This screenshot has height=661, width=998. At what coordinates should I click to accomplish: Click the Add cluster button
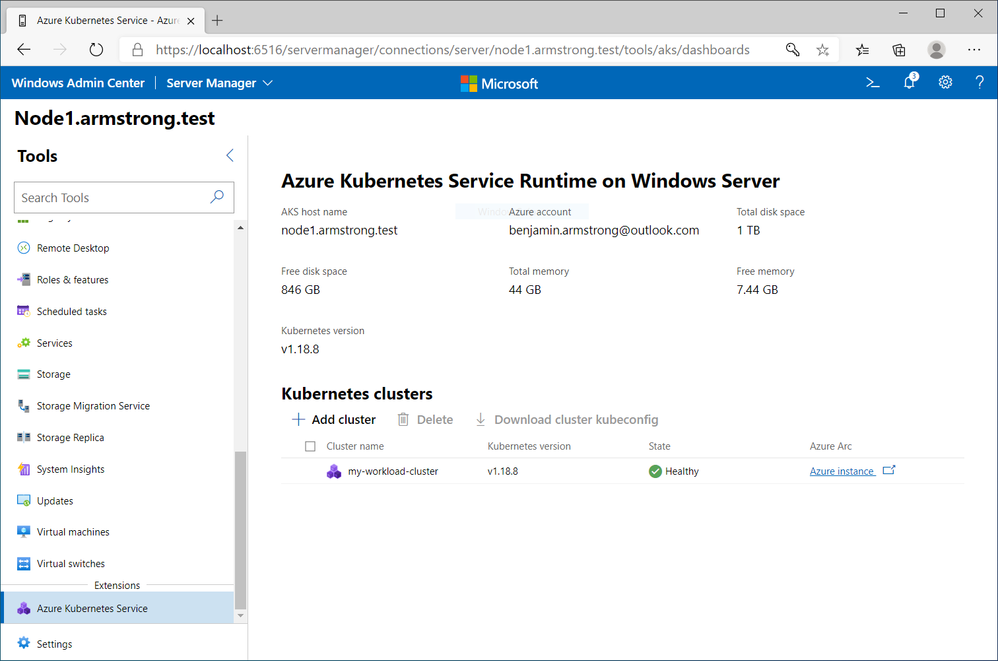tap(334, 420)
